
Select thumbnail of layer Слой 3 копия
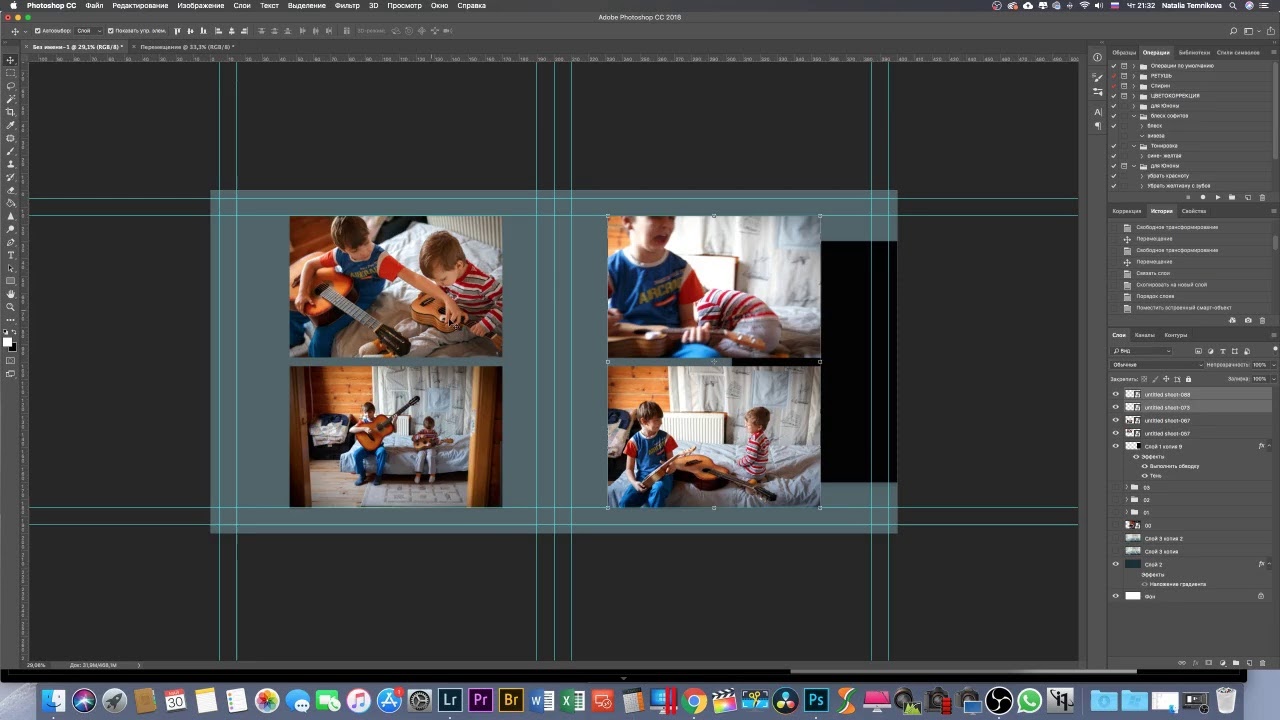1133,551
